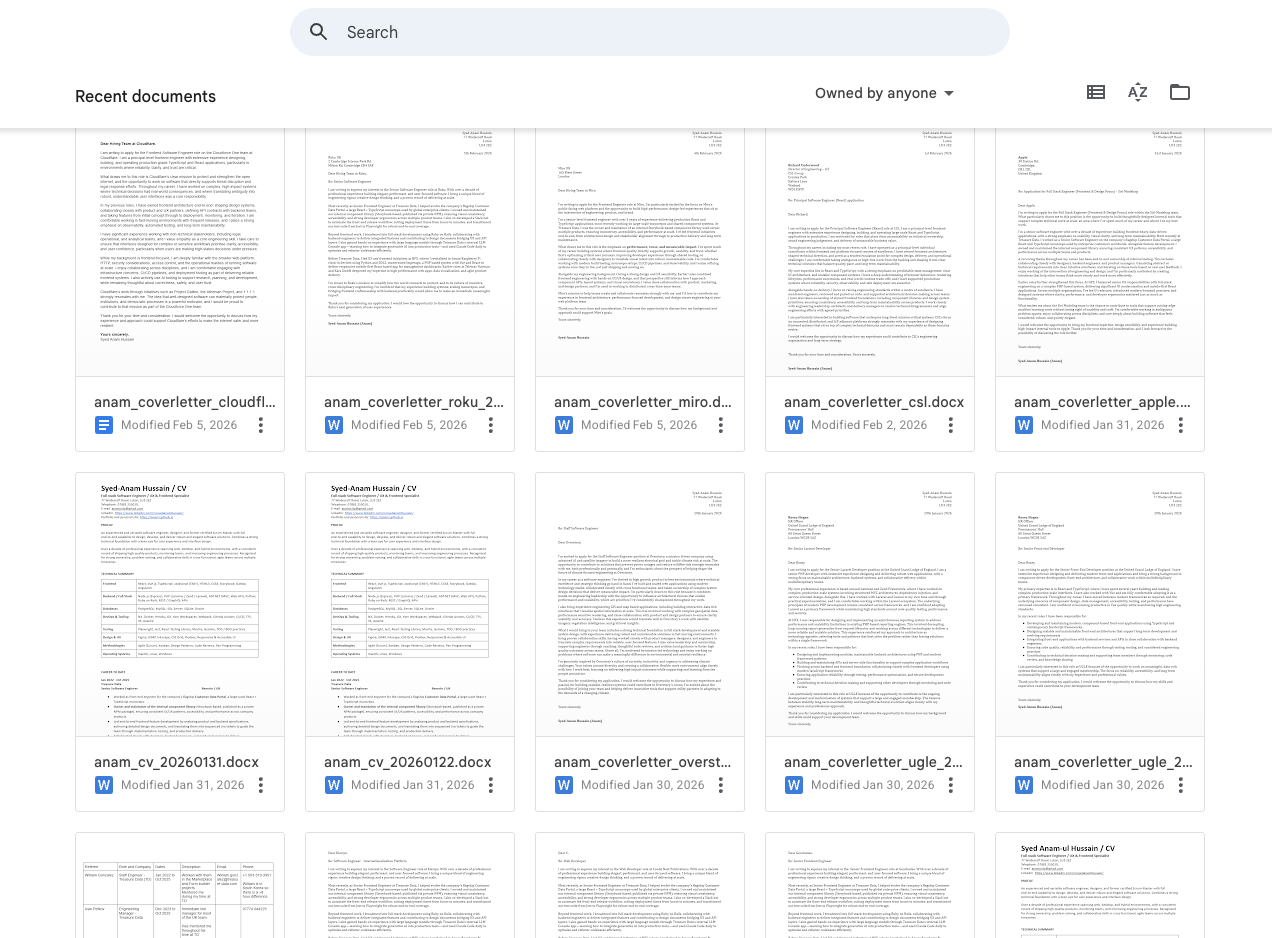Open options menu for anam_coverletter_ugle_2 document

950,785
